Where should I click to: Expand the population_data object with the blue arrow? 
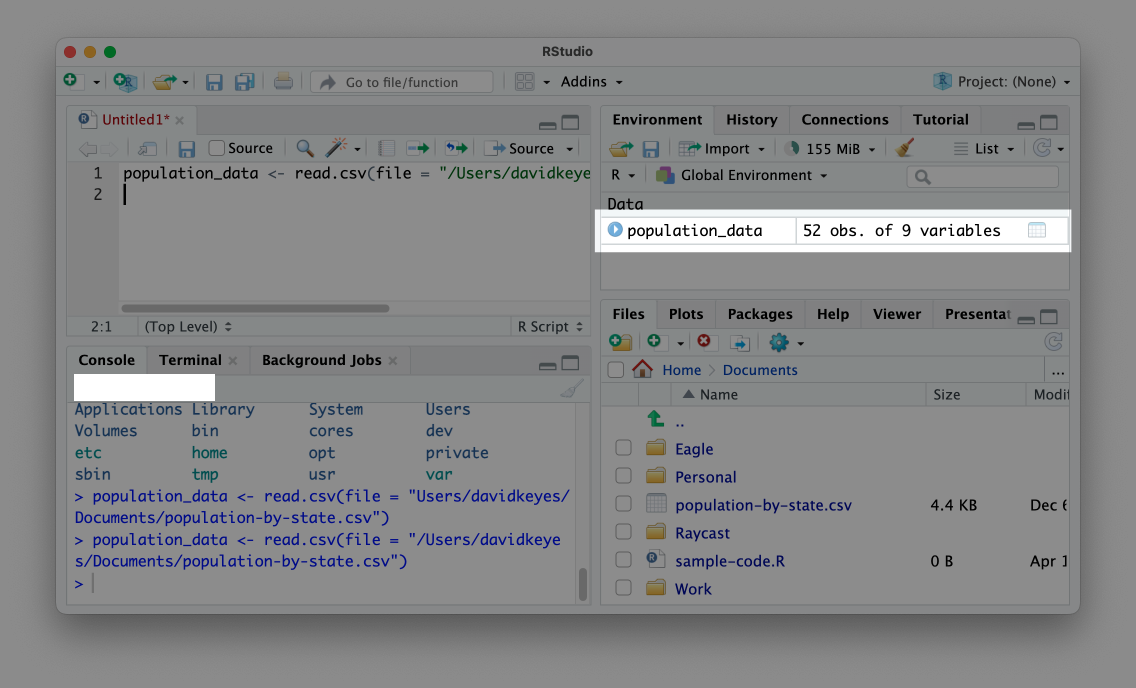(614, 229)
